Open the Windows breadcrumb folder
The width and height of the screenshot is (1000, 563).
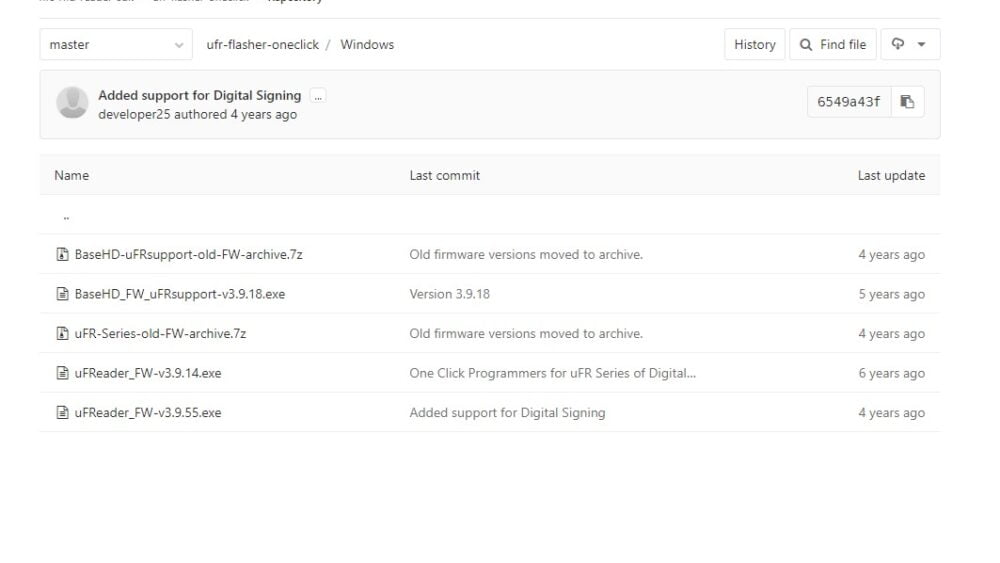367,45
